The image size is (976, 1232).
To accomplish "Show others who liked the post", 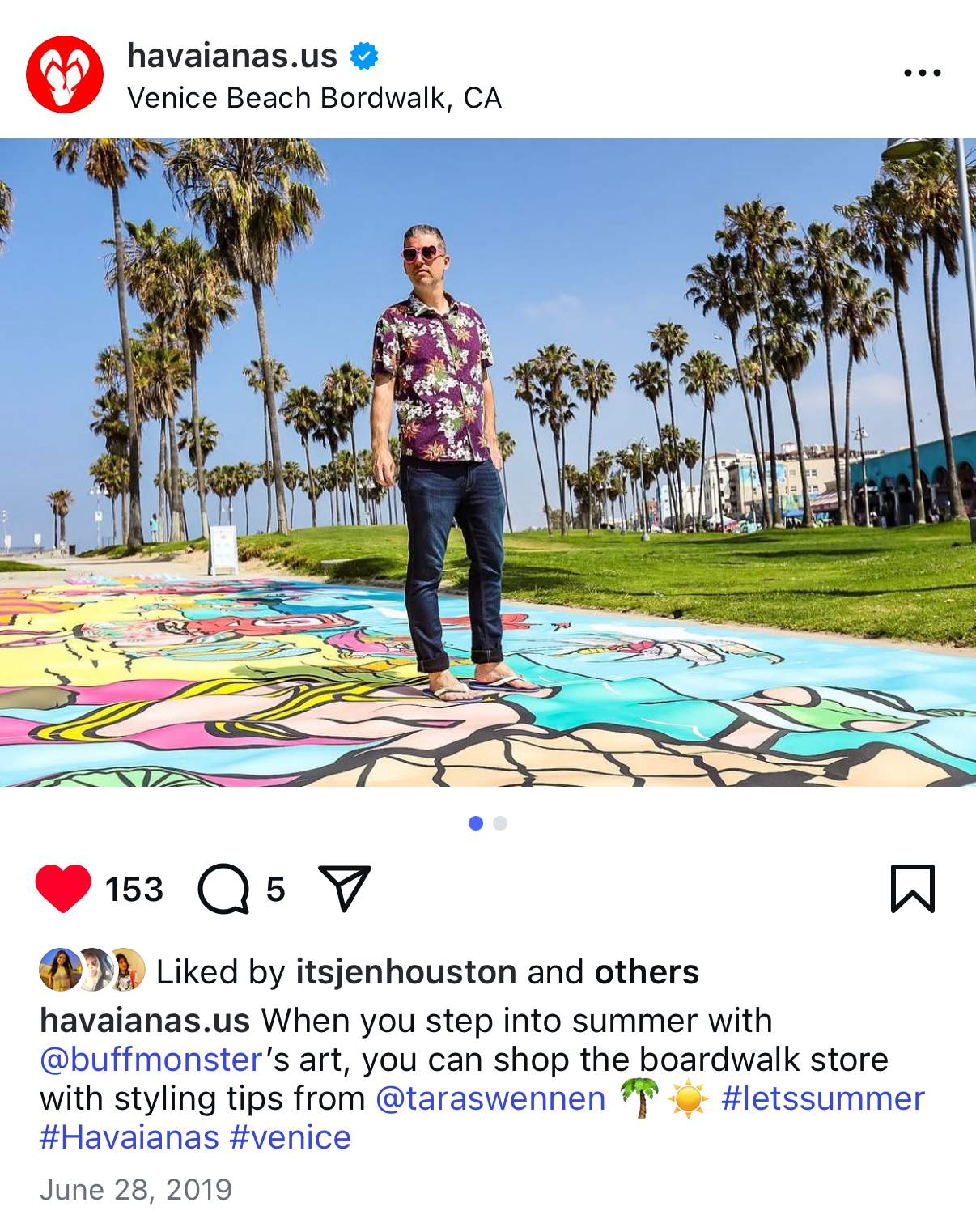I will click(x=647, y=971).
